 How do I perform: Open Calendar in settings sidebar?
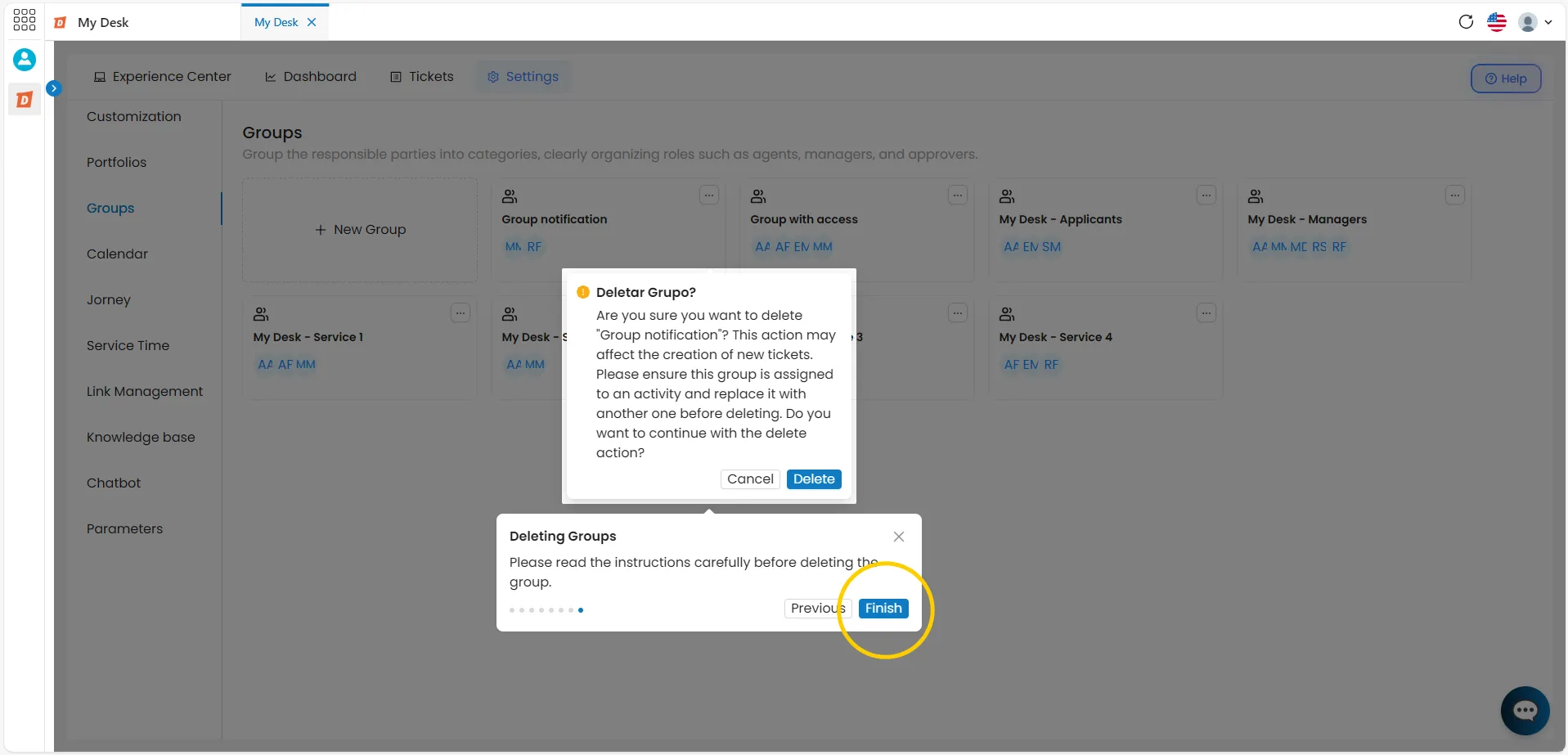click(x=118, y=254)
